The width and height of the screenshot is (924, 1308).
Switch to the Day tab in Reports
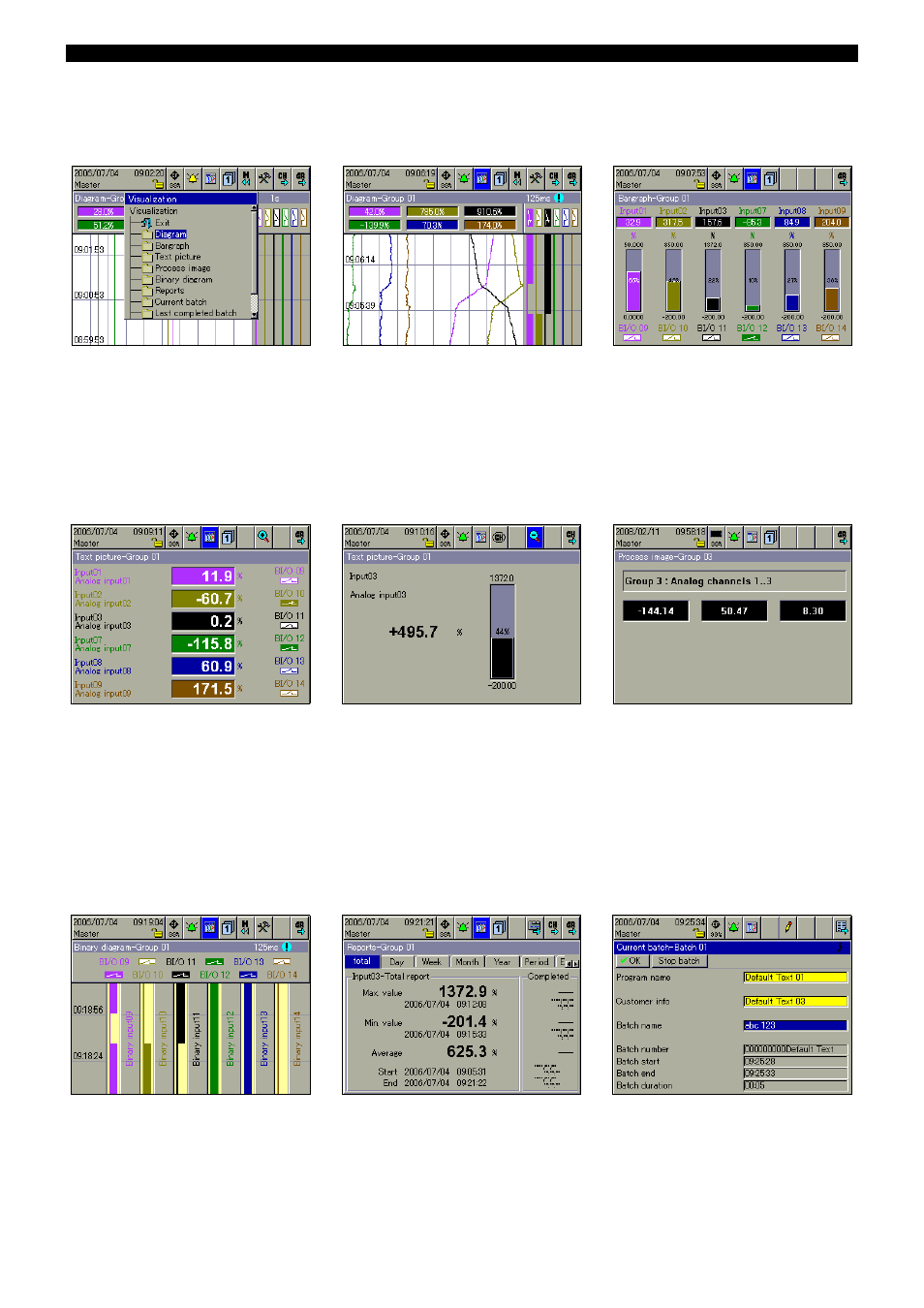(x=397, y=962)
